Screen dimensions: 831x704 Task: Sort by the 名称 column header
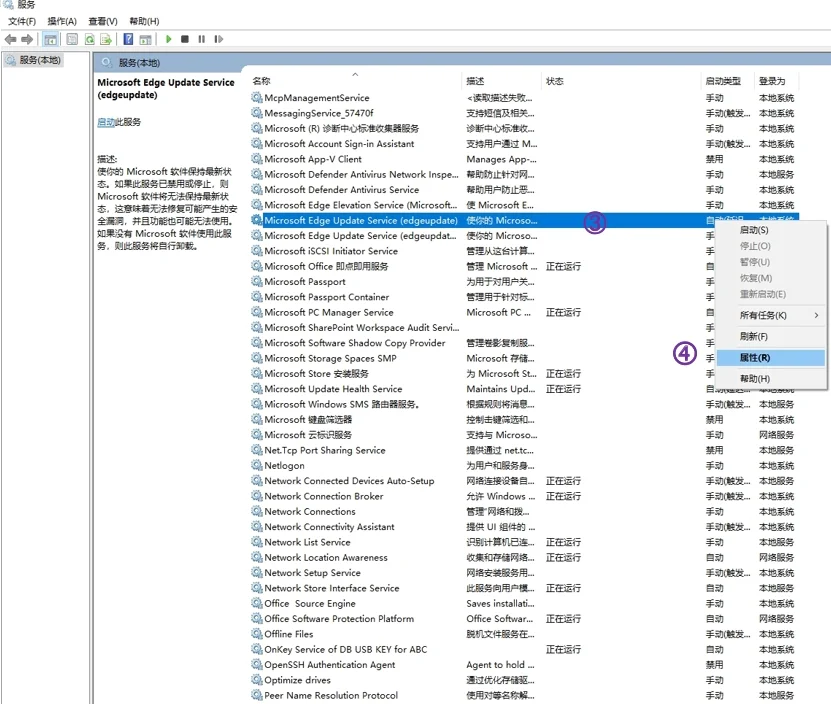coord(355,81)
